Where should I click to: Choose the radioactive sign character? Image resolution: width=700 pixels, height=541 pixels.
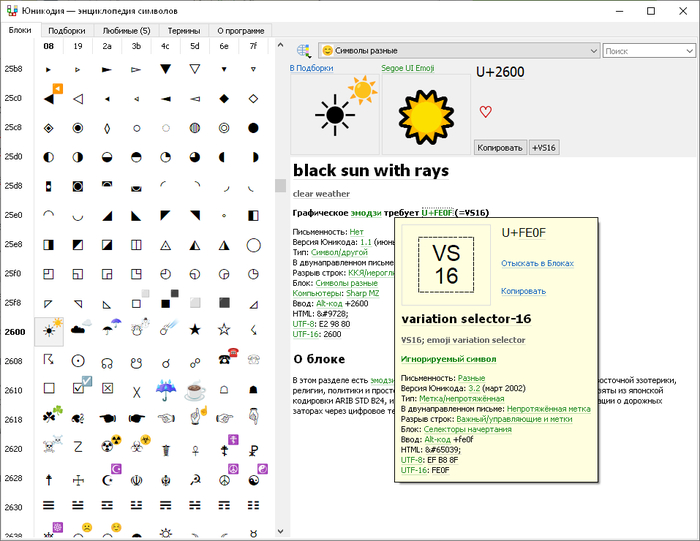click(107, 448)
